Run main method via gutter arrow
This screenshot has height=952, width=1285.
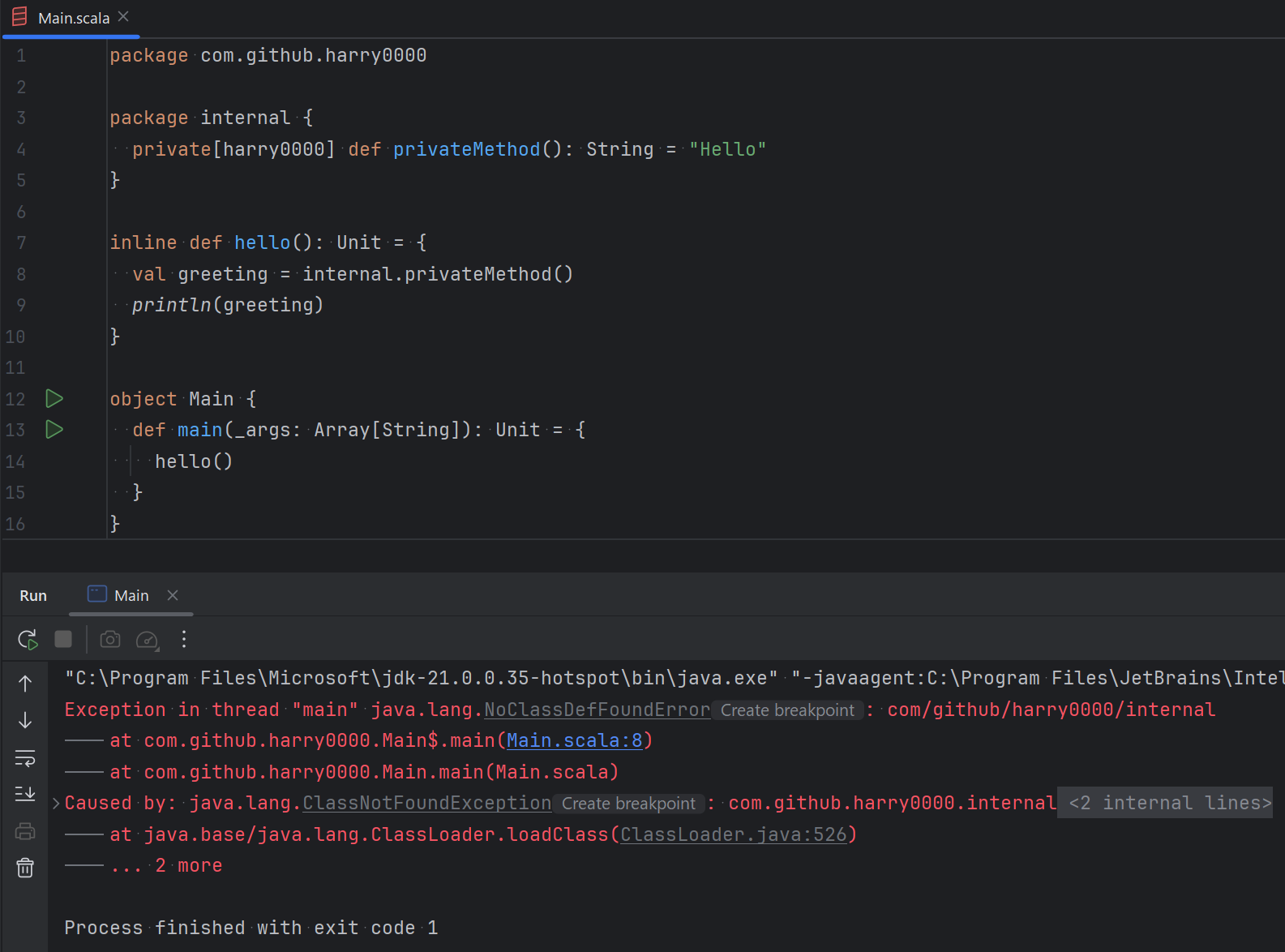coord(54,429)
